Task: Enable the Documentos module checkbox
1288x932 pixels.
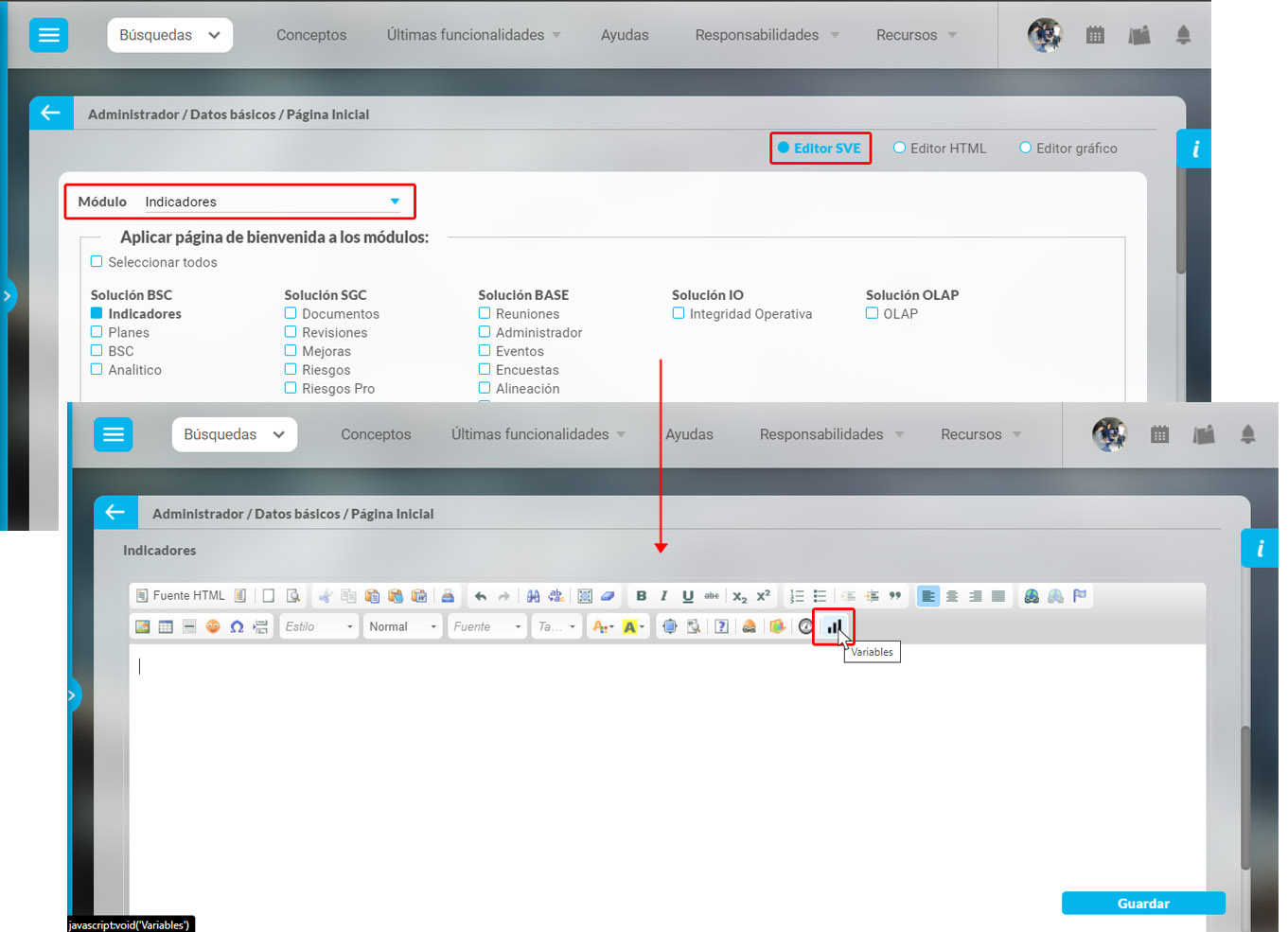Action: pyautogui.click(x=291, y=313)
